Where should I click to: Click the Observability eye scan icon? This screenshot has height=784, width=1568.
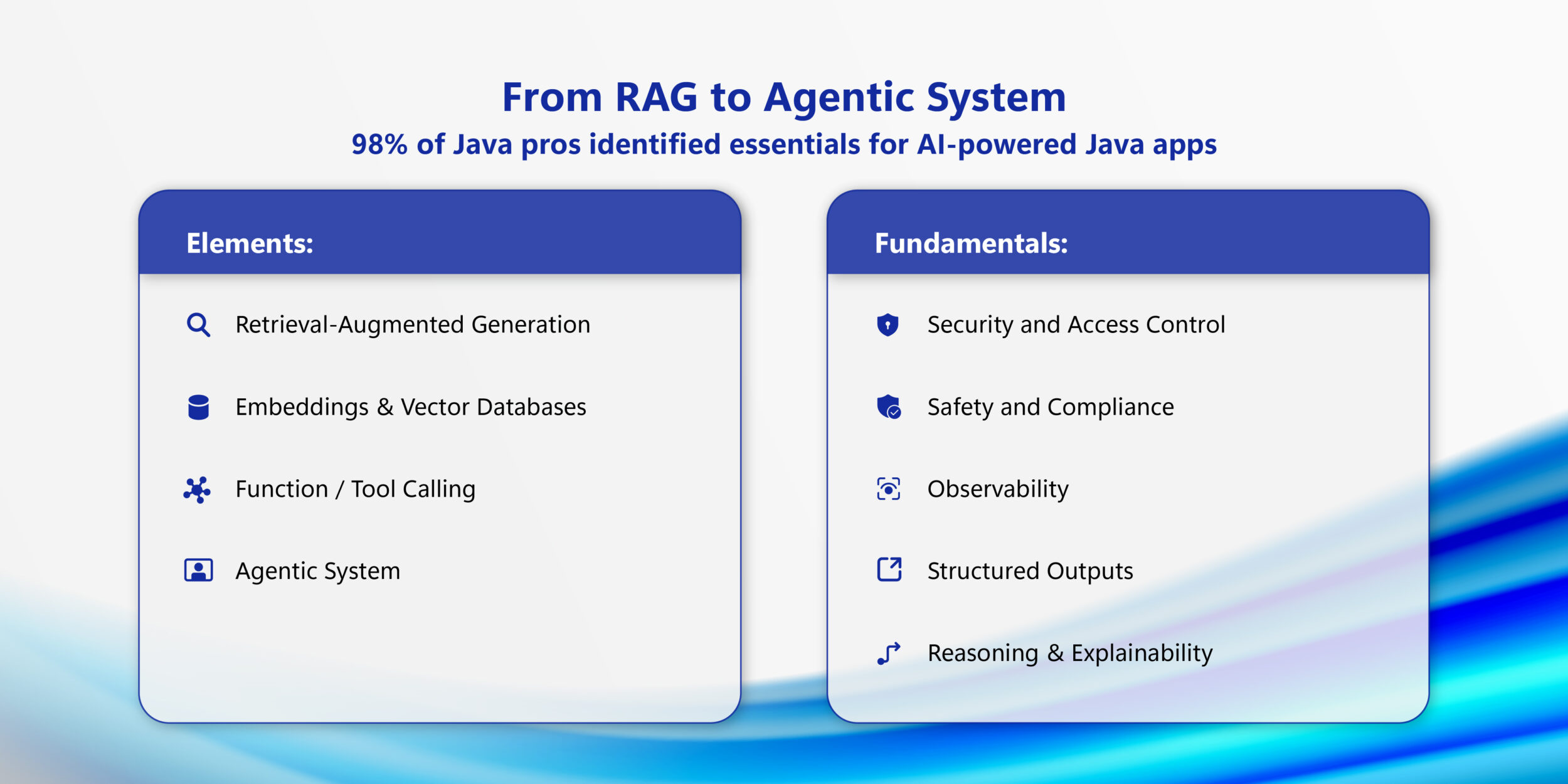pyautogui.click(x=888, y=489)
